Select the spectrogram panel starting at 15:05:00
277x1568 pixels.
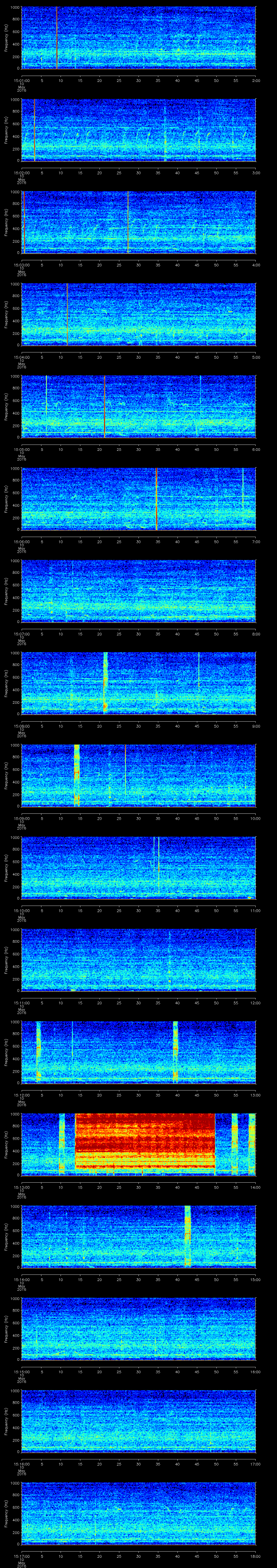tap(139, 407)
